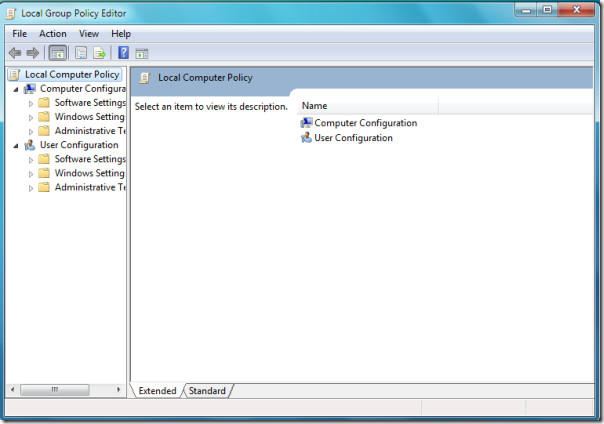The height and width of the screenshot is (424, 604).
Task: Minimize the Local Group Policy Editor window
Action: (x=526, y=10)
